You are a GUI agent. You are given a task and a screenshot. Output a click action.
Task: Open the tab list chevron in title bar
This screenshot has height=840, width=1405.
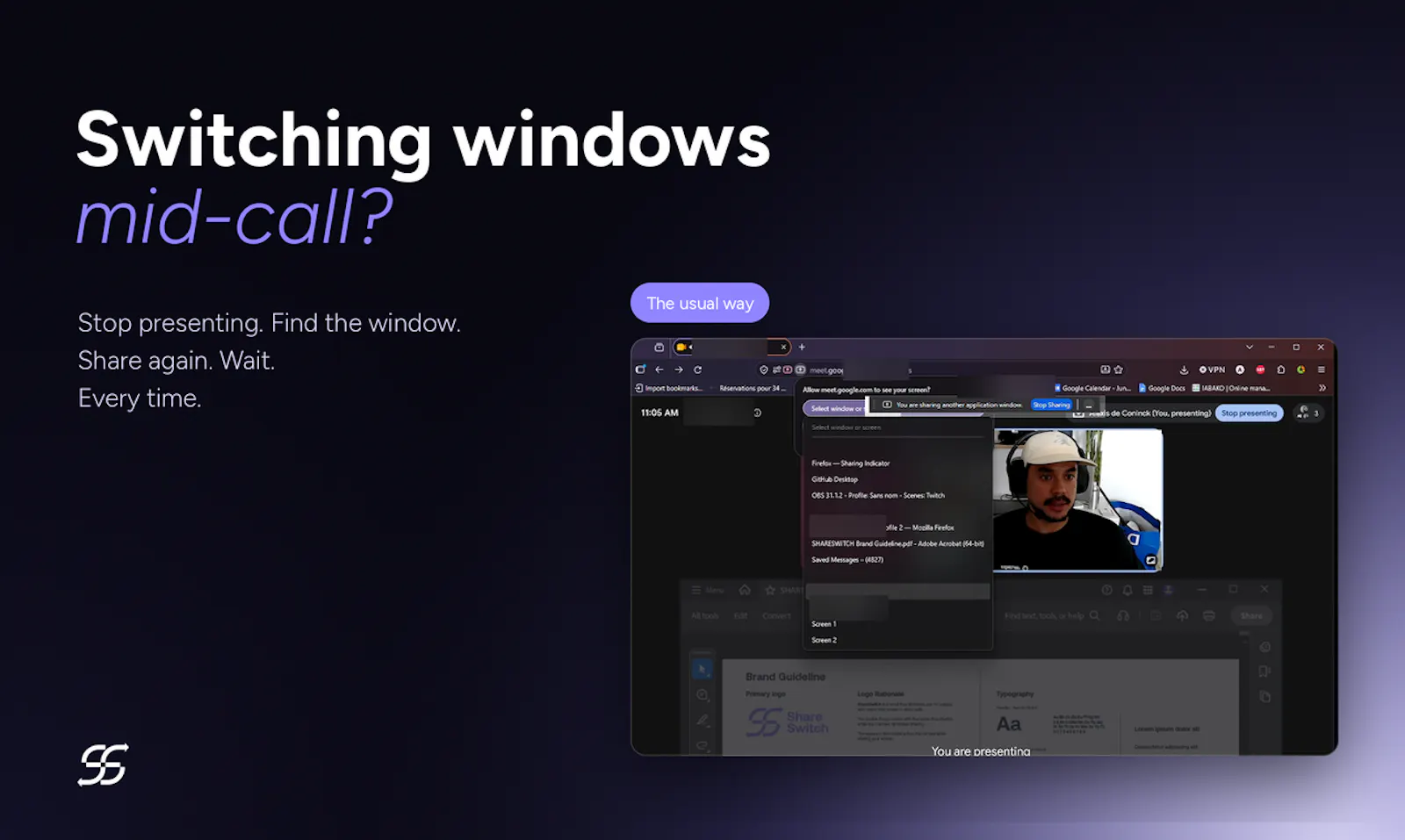coord(1250,347)
